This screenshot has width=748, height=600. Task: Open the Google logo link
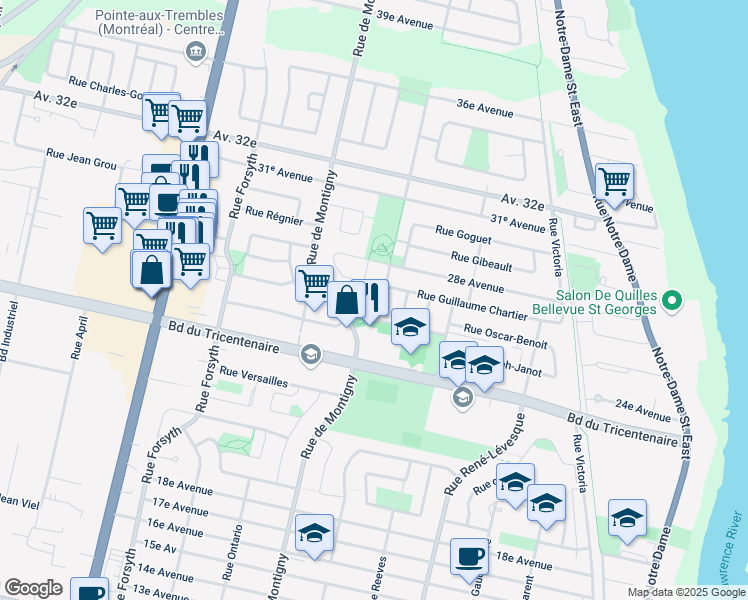point(33,589)
